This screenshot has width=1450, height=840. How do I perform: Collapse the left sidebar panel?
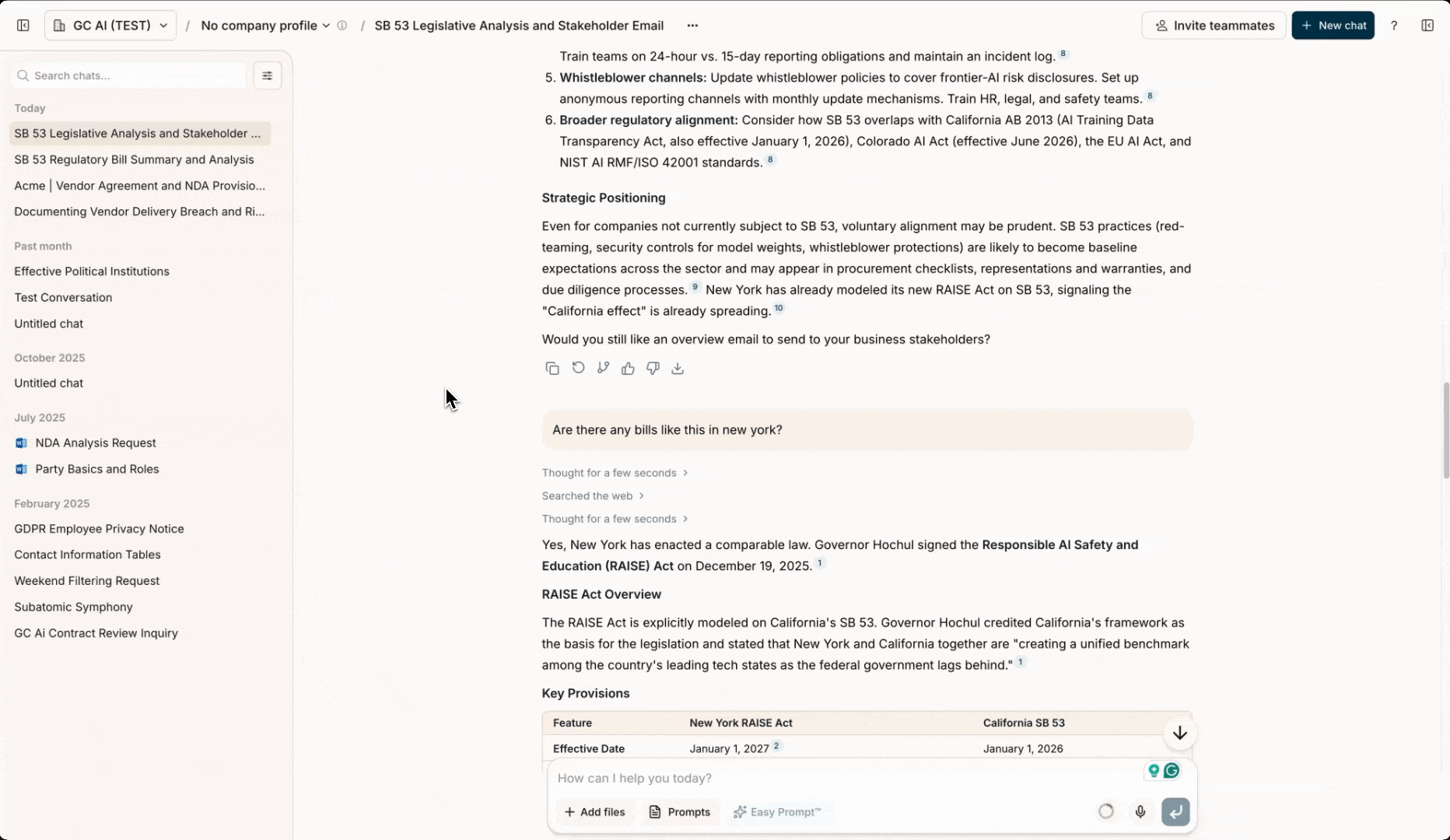23,26
